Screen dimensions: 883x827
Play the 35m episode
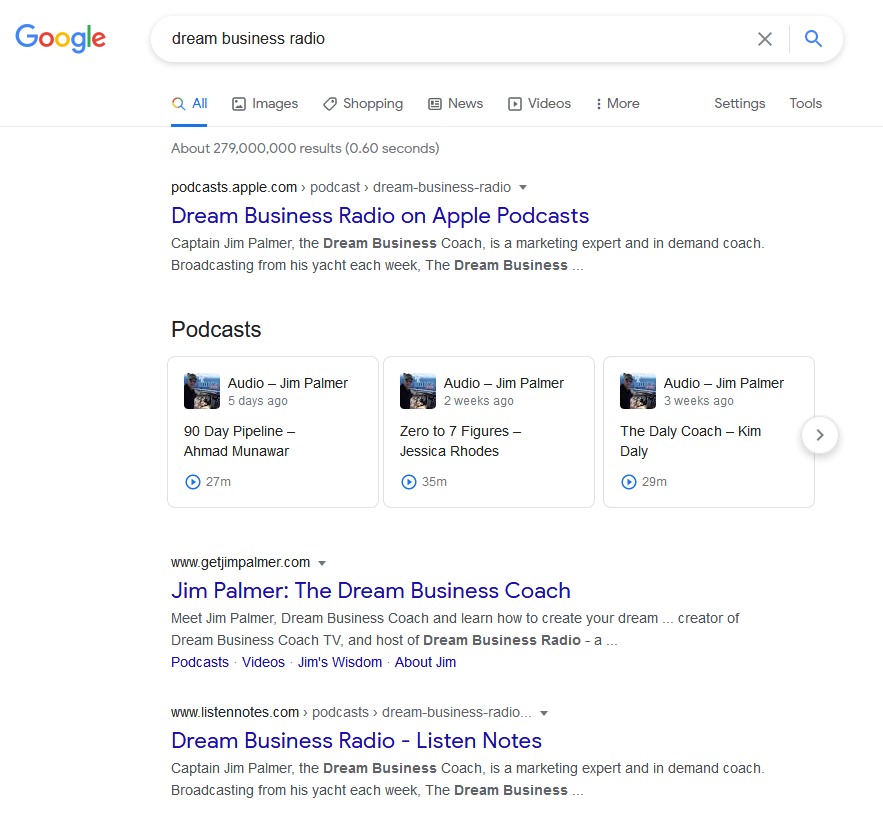(409, 482)
